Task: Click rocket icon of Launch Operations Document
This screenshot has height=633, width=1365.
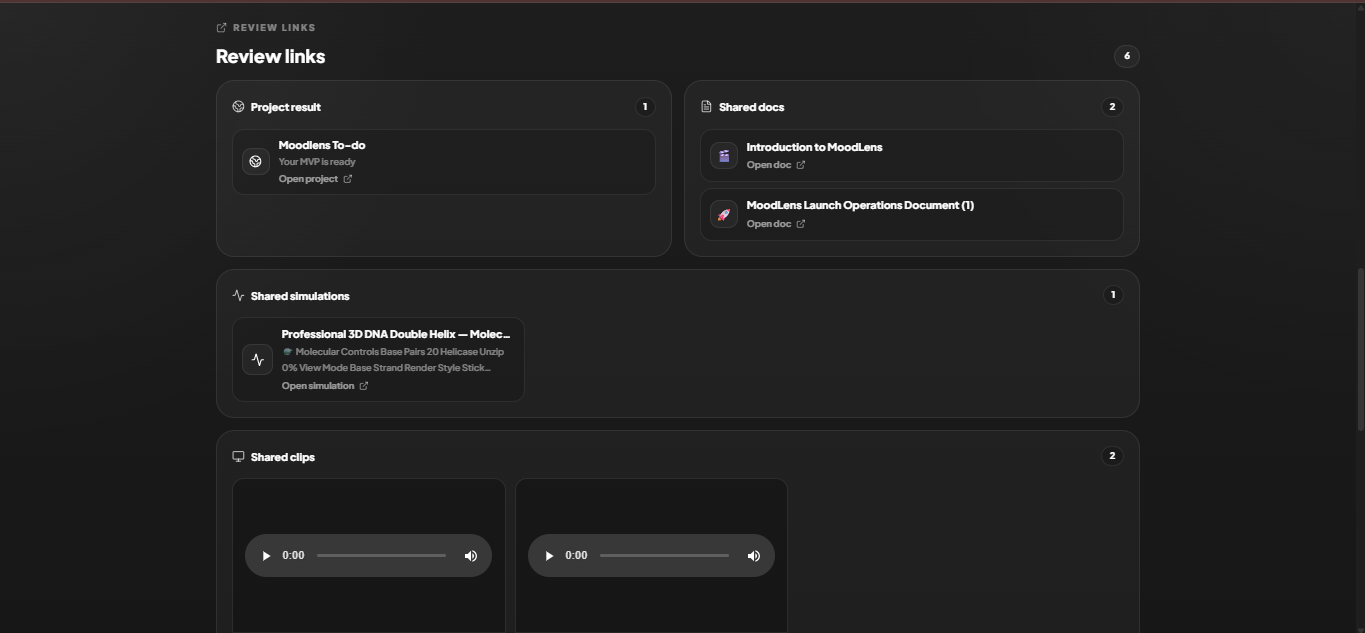Action: [x=724, y=214]
